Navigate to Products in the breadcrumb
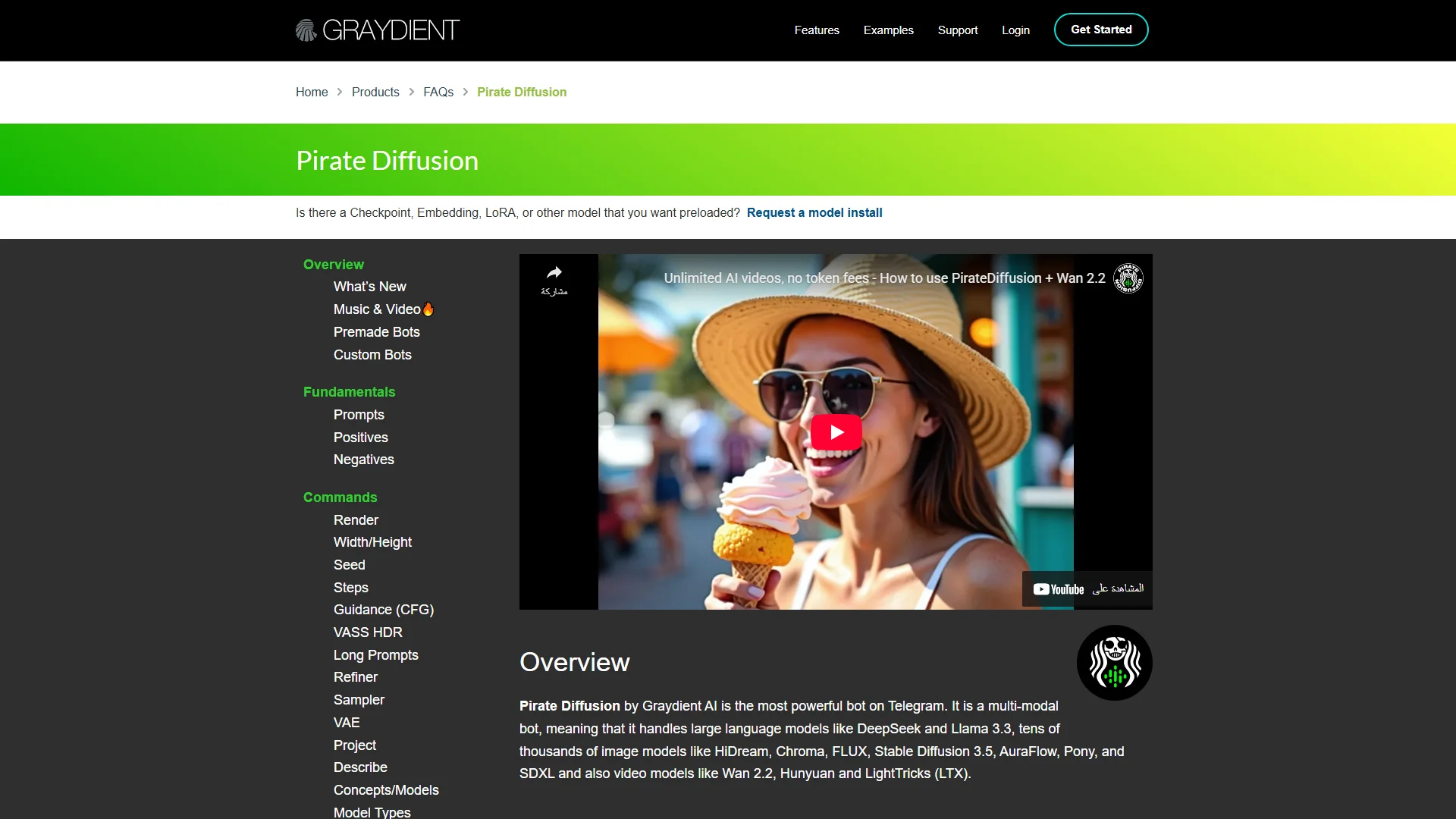Screen dimensions: 1456x819 pos(375,92)
